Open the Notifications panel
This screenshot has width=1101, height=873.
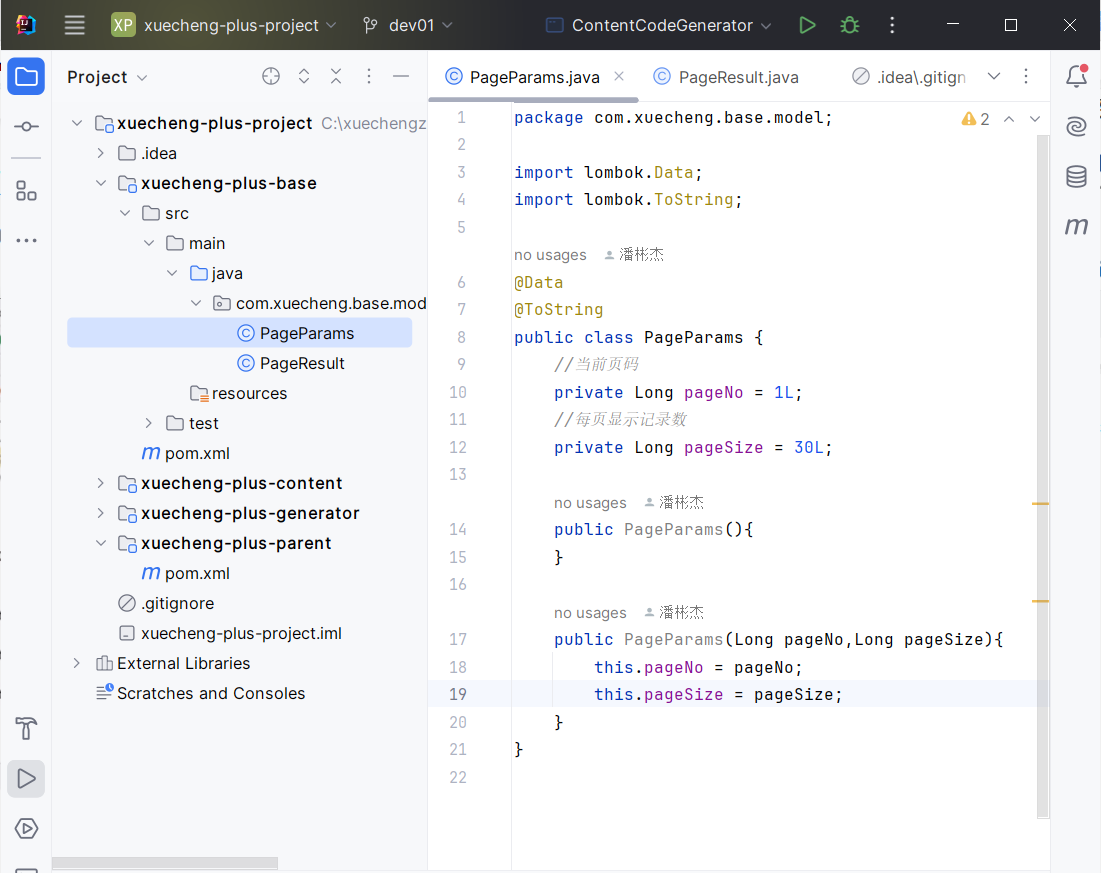1076,76
